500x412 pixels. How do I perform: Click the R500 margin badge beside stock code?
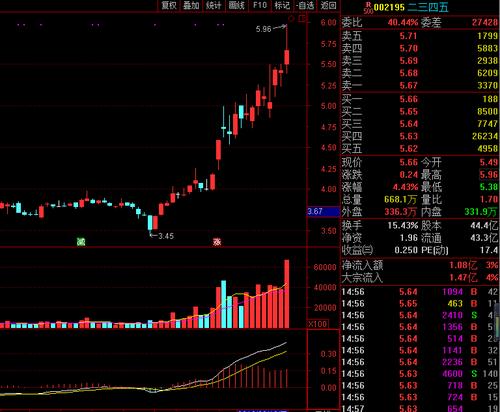click(368, 7)
